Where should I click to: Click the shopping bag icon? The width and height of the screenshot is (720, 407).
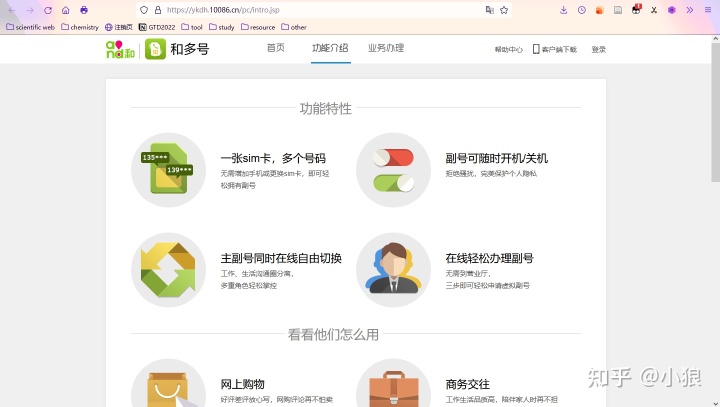(x=168, y=388)
